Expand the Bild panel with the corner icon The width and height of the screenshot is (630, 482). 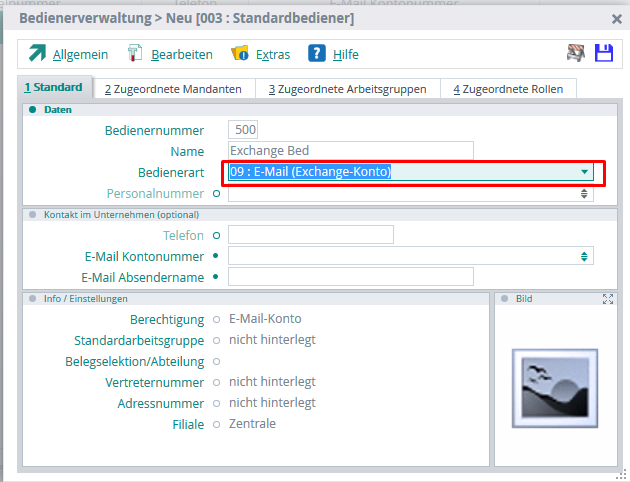click(x=607, y=299)
